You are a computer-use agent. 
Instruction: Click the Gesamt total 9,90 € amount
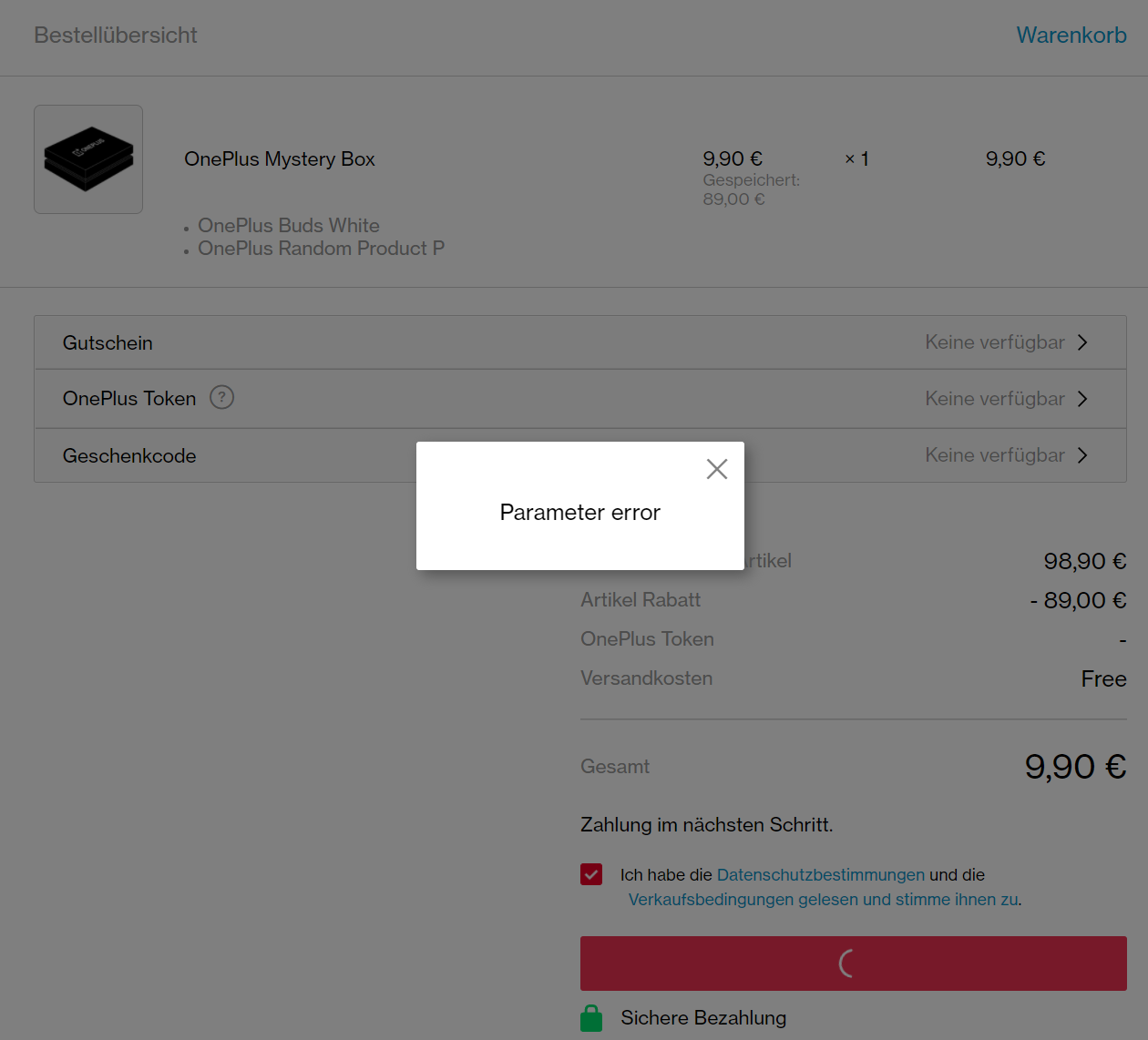pyautogui.click(x=1075, y=766)
